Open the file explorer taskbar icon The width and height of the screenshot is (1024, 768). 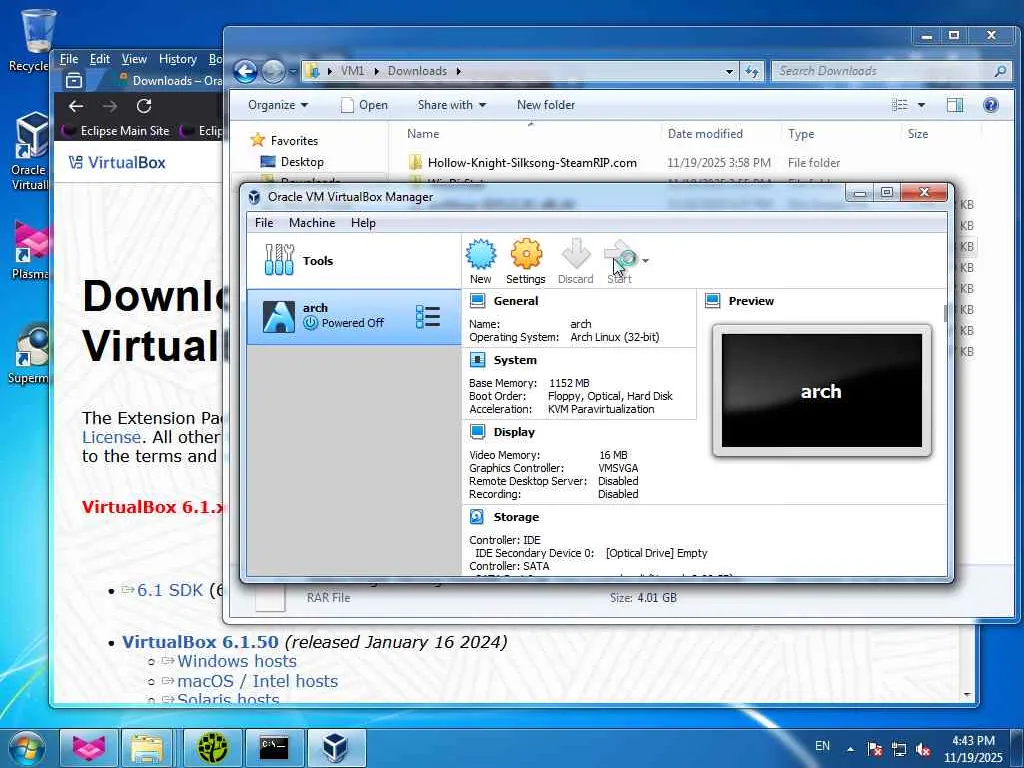[147, 748]
